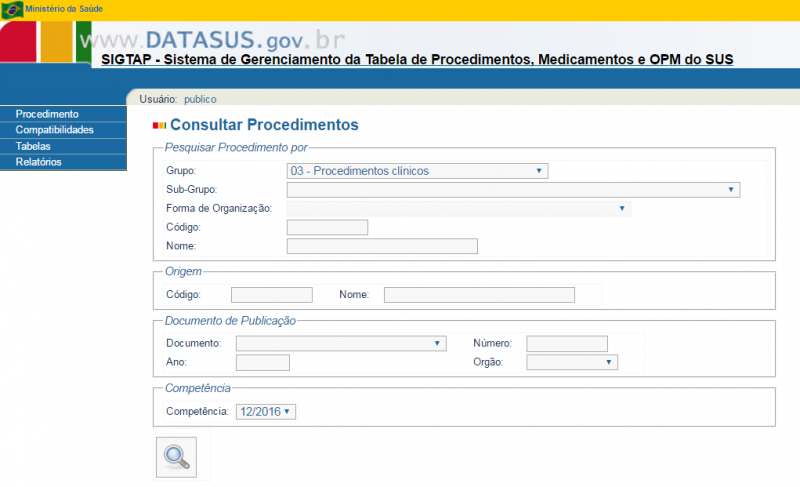
Task: Click the 'publico' user name text
Action: [200, 99]
